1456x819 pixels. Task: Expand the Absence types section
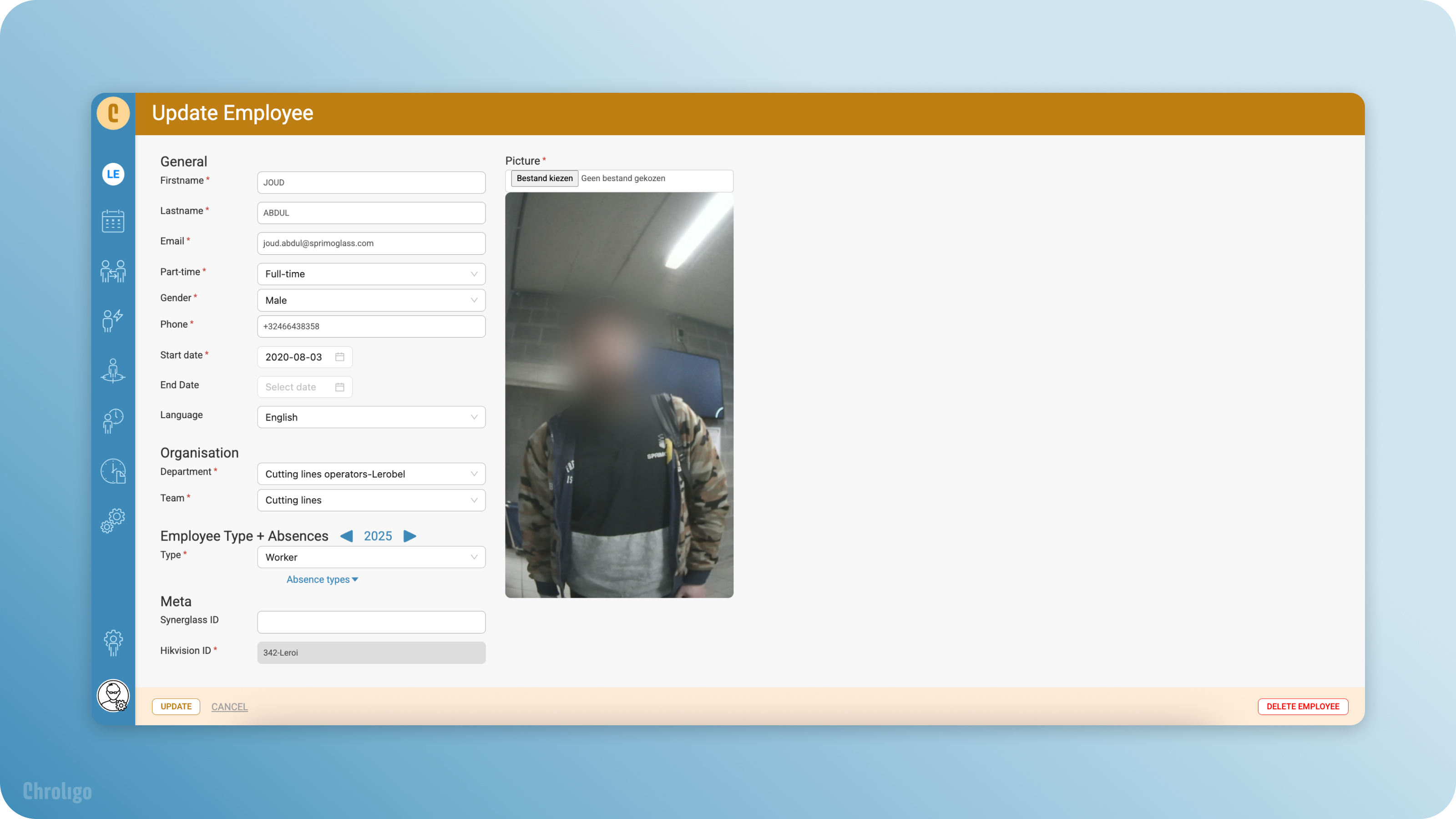coord(322,579)
